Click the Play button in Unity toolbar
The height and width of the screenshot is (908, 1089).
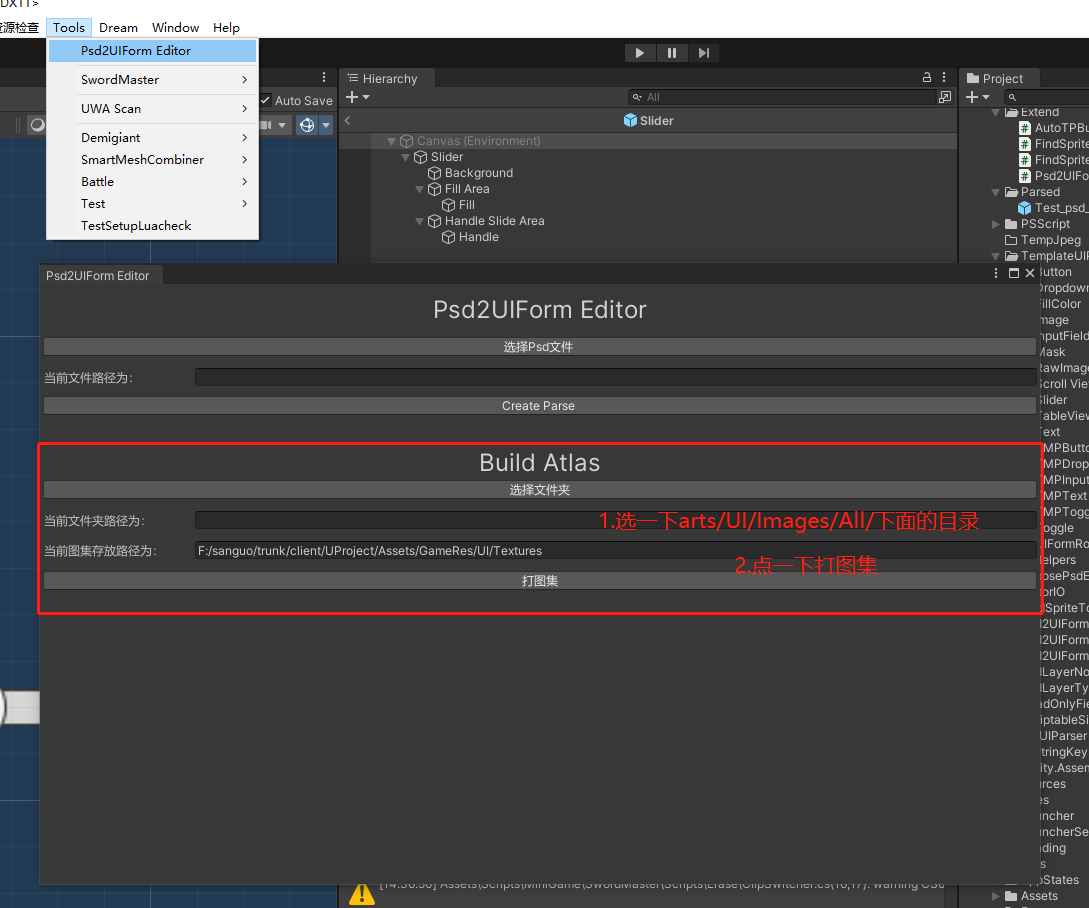click(x=639, y=53)
